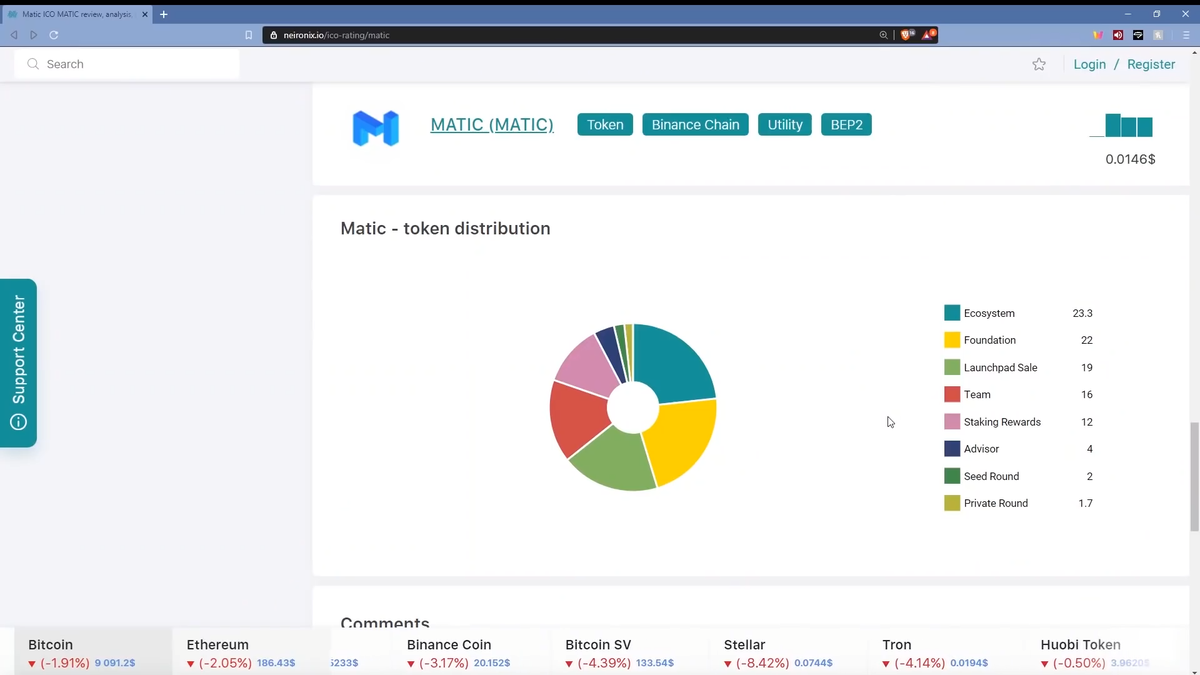Viewport: 1200px width, 675px height.
Task: Select Bitcoin in the price ticker
Action: pos(93,652)
